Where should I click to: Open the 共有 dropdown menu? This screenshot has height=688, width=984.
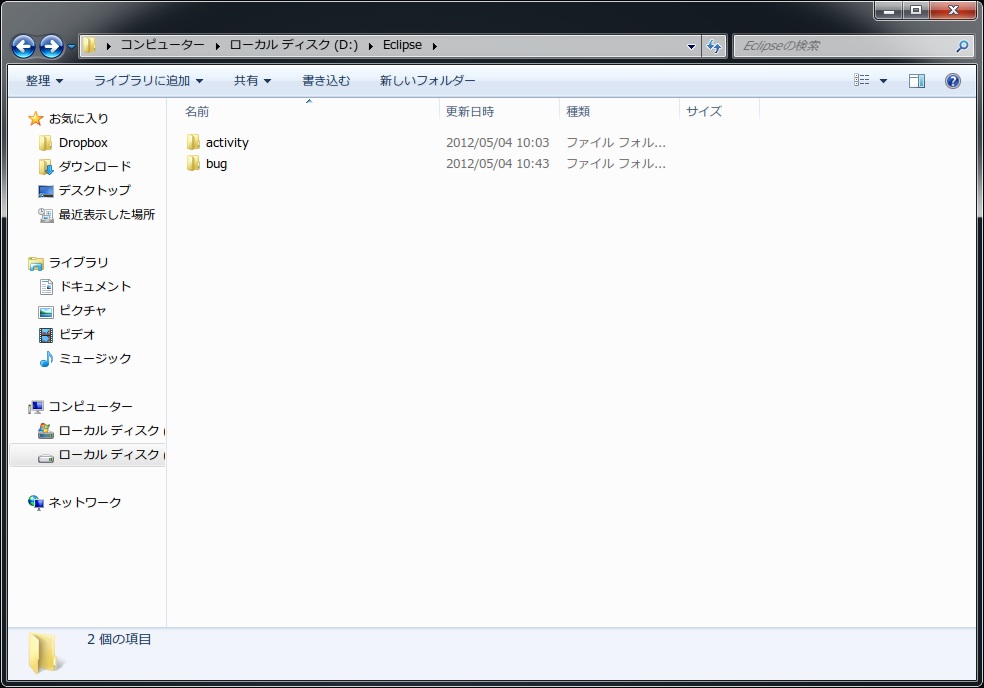click(x=252, y=81)
